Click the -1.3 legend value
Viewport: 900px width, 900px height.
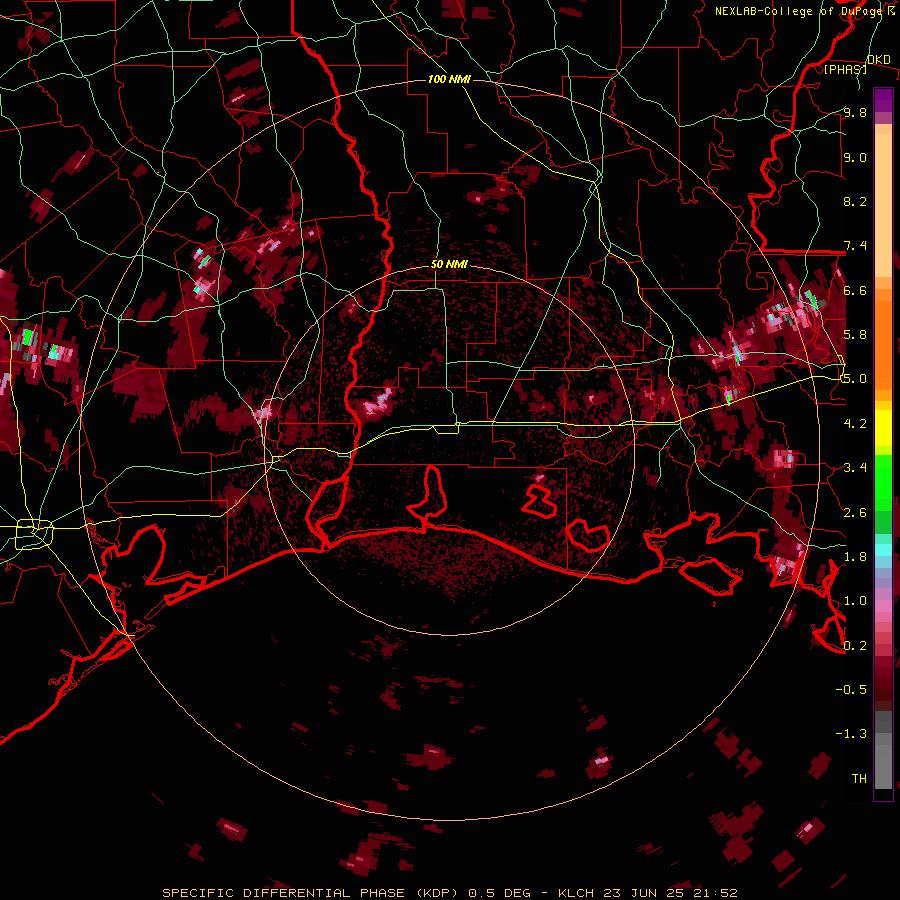coord(851,734)
